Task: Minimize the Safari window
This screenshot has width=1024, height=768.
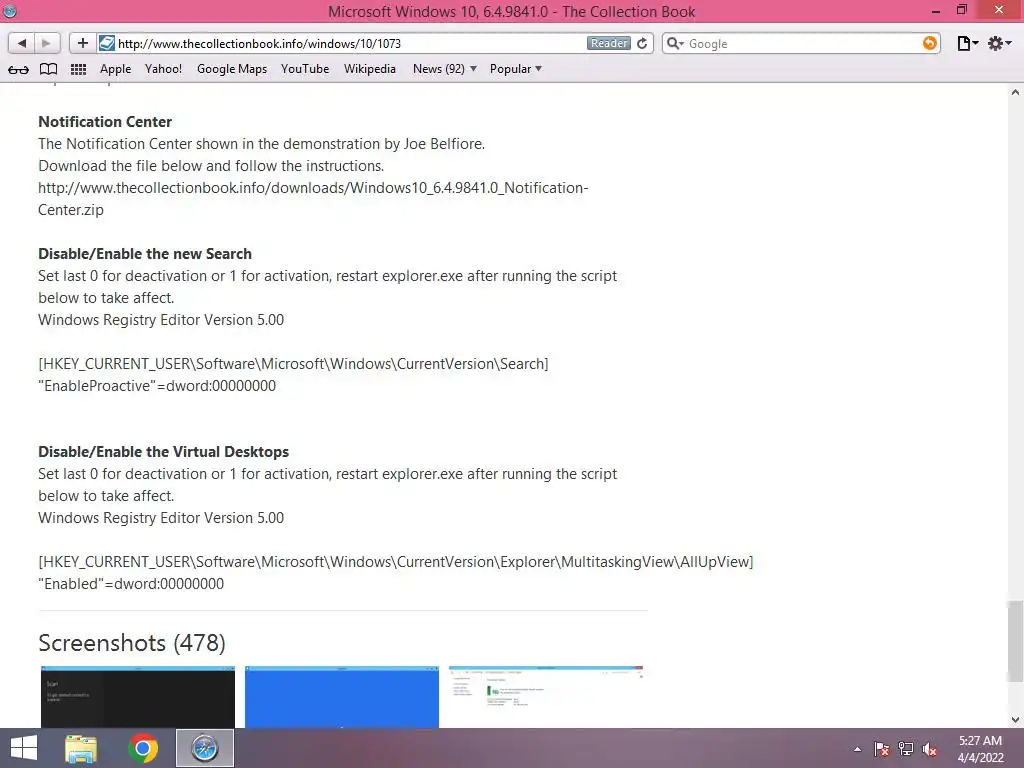Action: 935,11
